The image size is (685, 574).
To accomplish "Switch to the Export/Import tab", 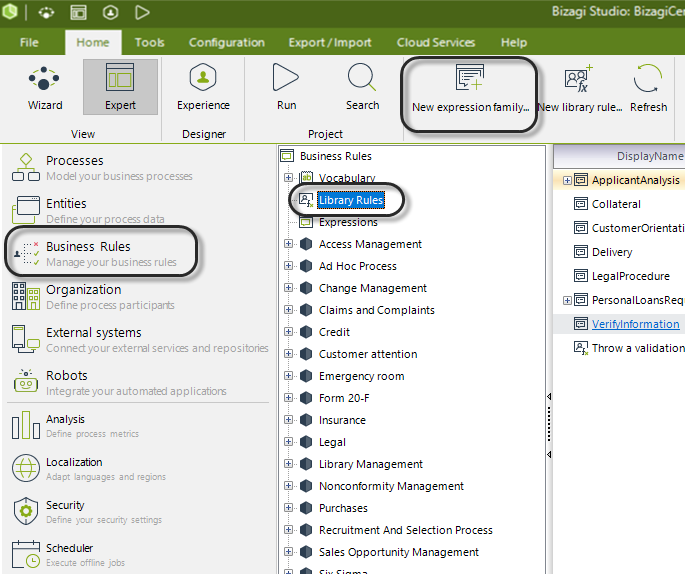I will [x=330, y=42].
